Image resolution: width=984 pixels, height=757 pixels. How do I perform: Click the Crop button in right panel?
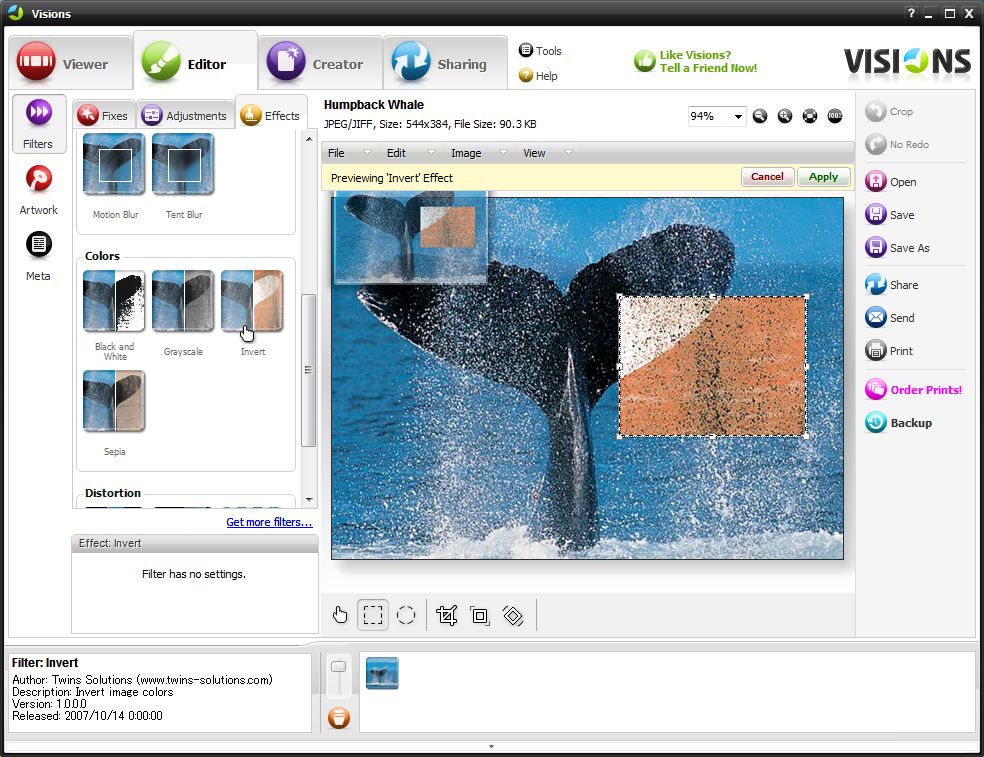889,112
